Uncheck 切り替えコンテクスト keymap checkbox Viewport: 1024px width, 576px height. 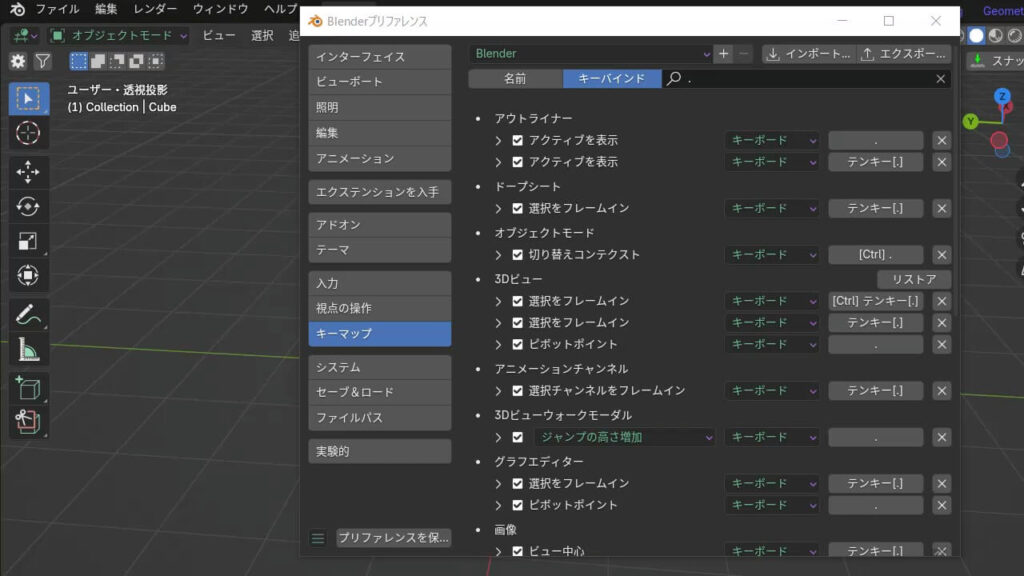tap(518, 255)
